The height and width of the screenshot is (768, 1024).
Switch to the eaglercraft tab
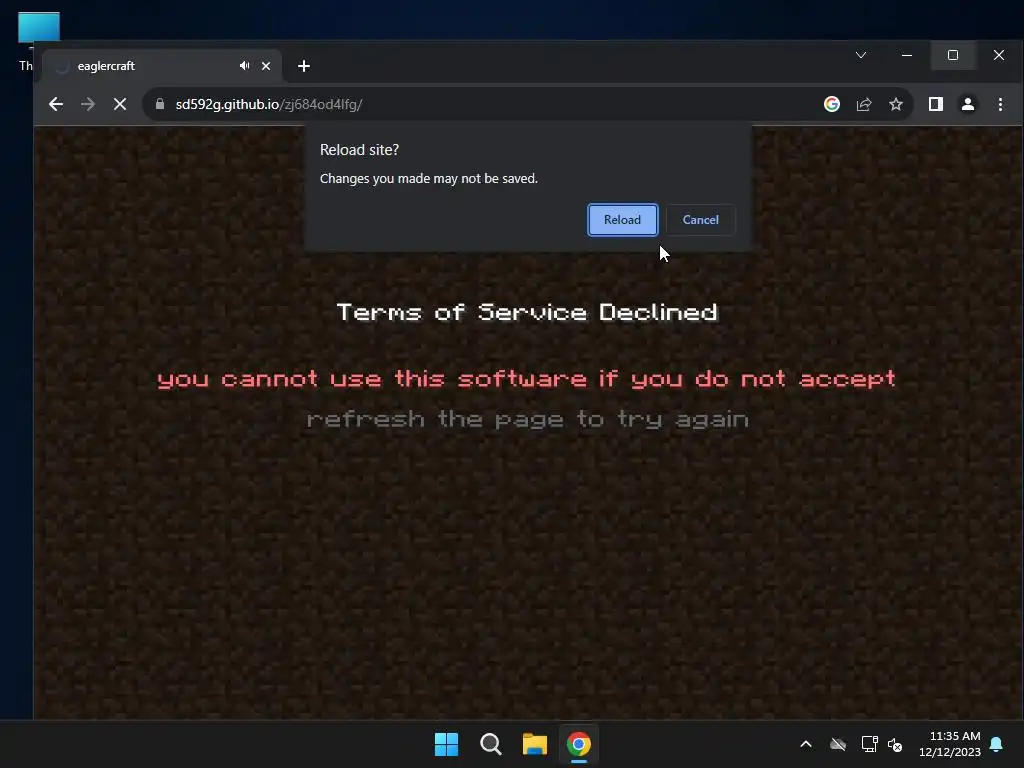(162, 66)
